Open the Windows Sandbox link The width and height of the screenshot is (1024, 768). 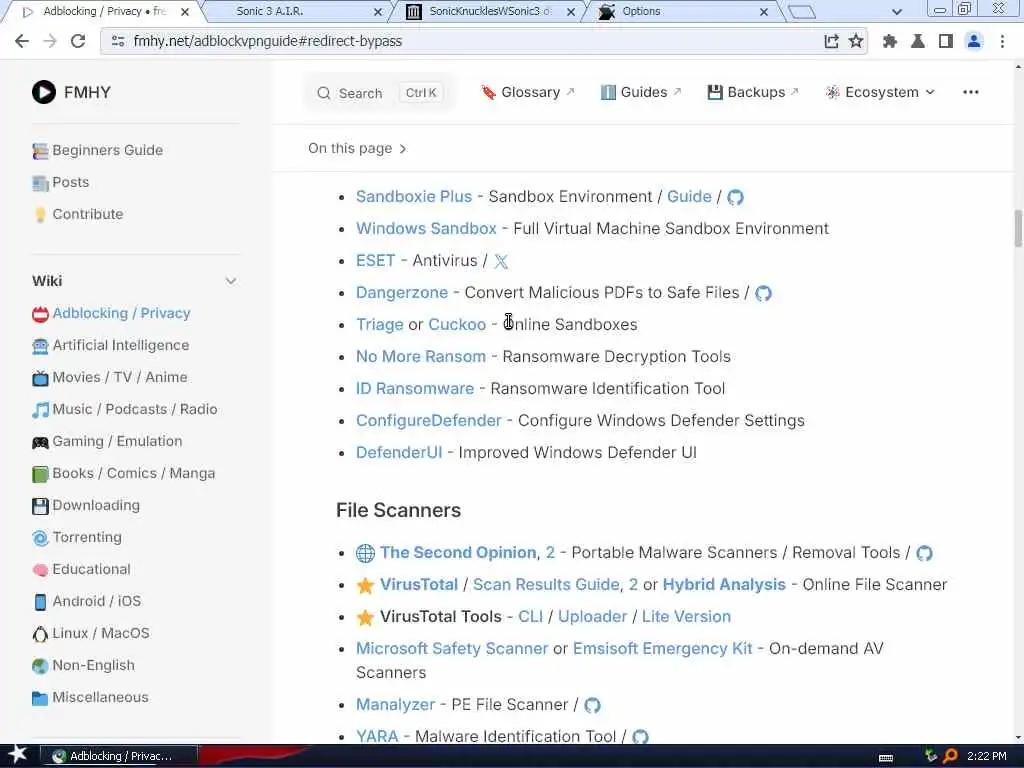click(426, 229)
